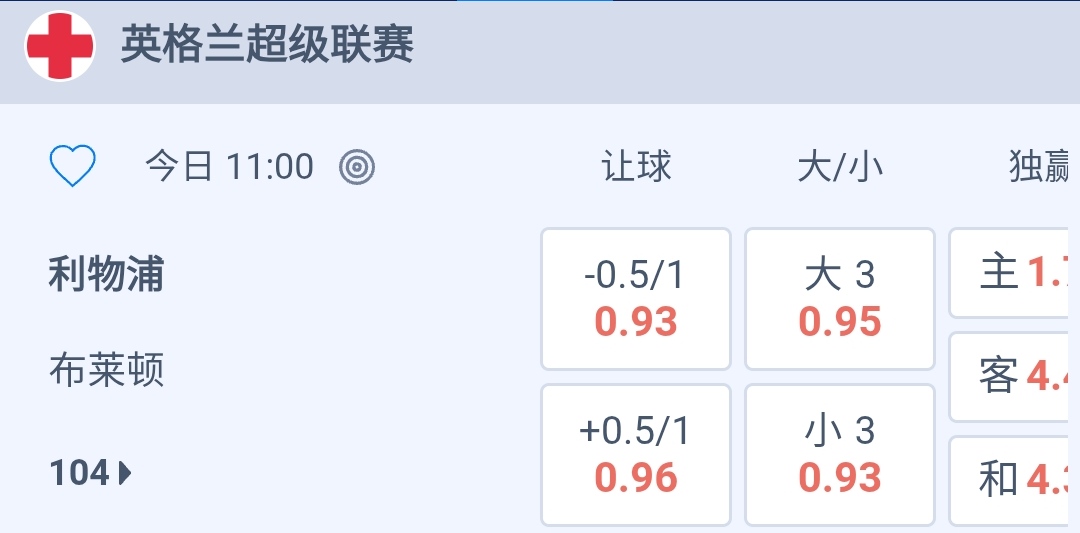
Task: Select handicap +0.5/1 at 0.96 odds
Action: click(x=636, y=454)
